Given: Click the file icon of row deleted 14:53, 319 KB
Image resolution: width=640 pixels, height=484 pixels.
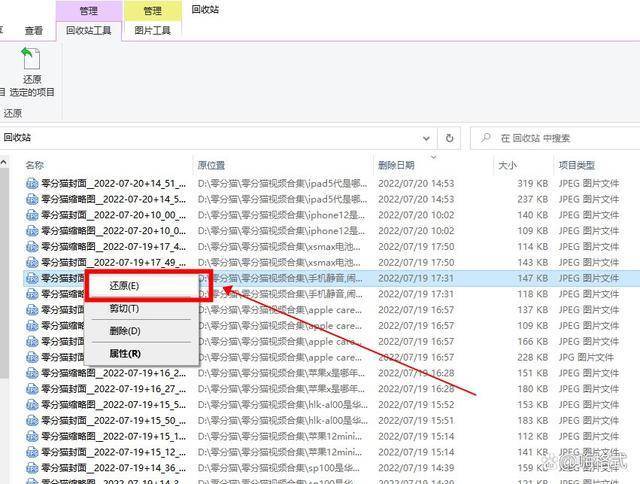Looking at the screenshot, I should coord(32,184).
